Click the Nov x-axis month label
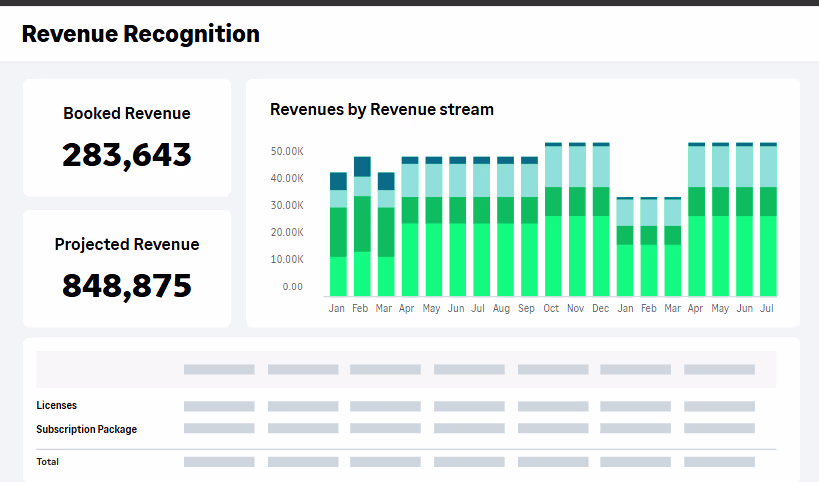 point(576,309)
